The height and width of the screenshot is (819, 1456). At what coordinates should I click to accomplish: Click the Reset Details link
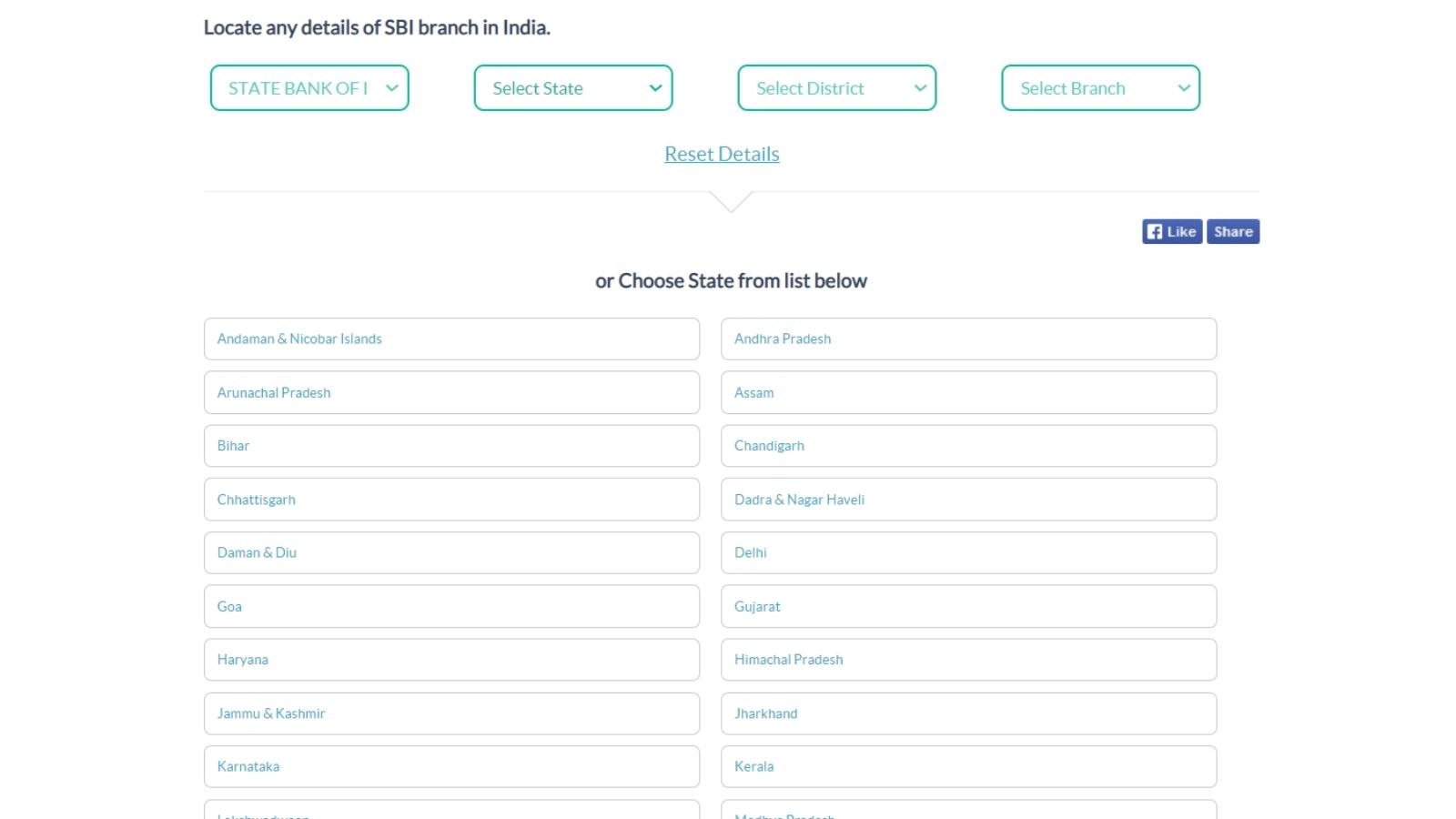click(x=722, y=154)
